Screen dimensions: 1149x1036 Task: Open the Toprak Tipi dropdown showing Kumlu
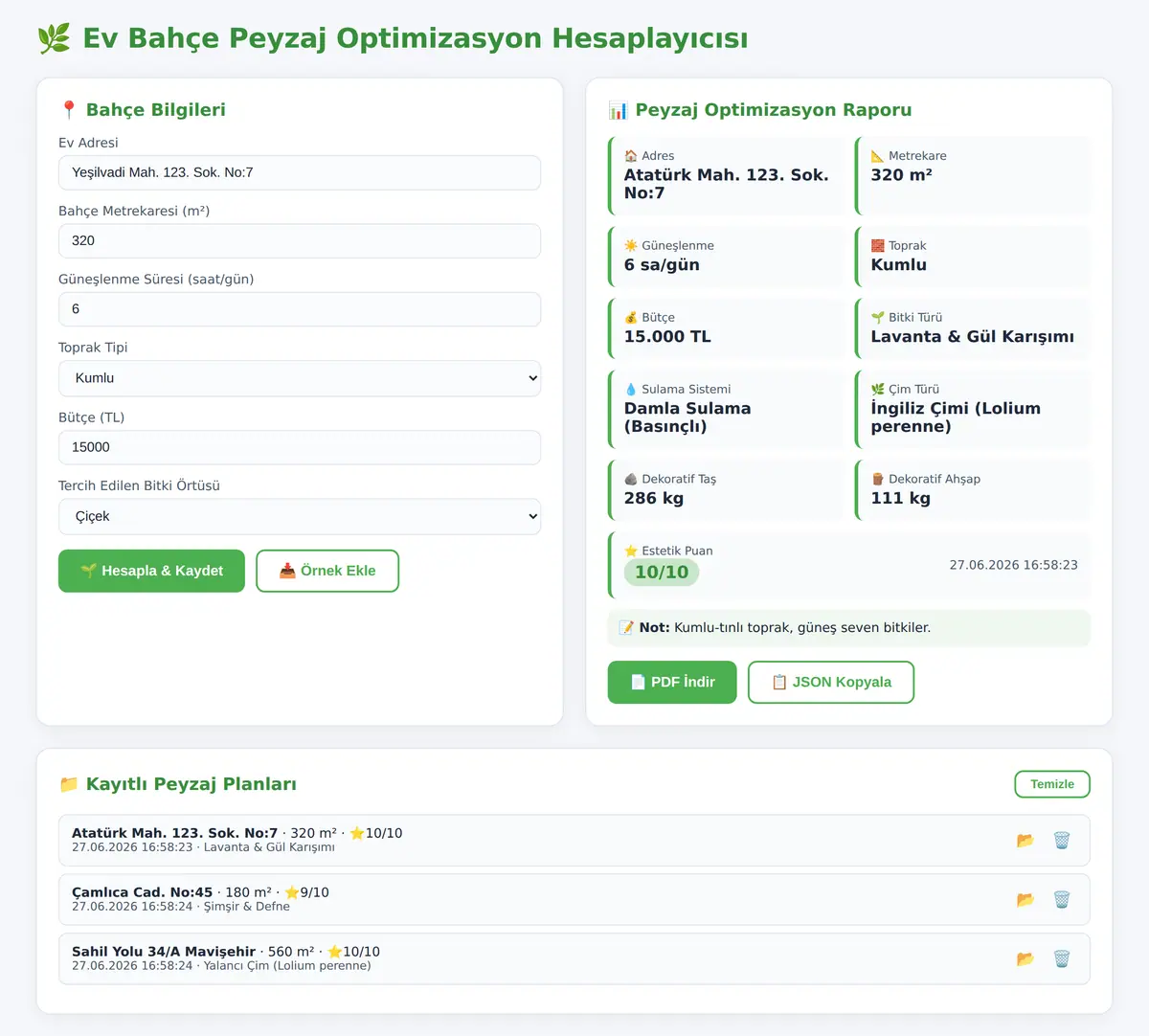point(300,378)
